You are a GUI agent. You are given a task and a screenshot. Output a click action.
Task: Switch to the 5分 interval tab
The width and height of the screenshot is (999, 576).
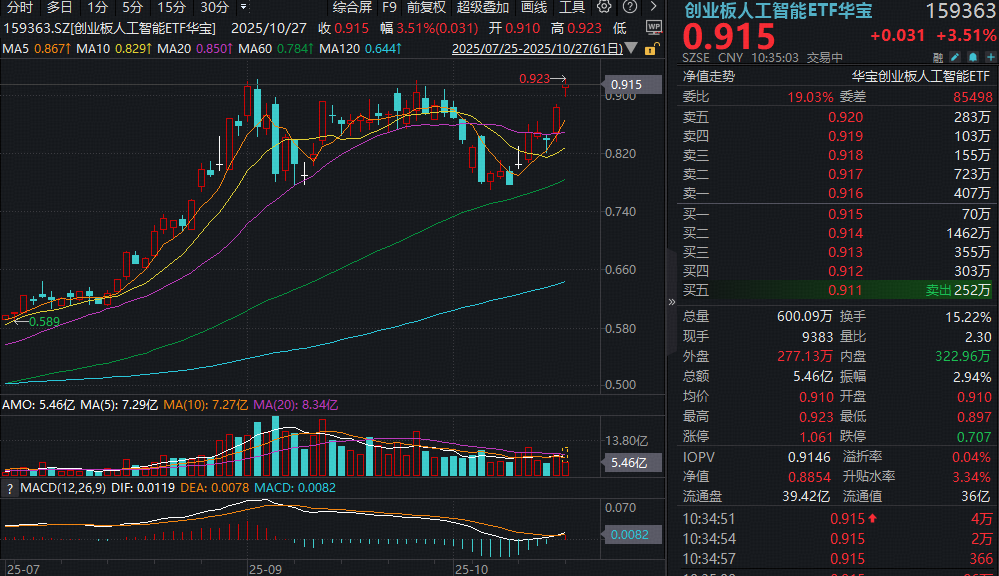[133, 7]
